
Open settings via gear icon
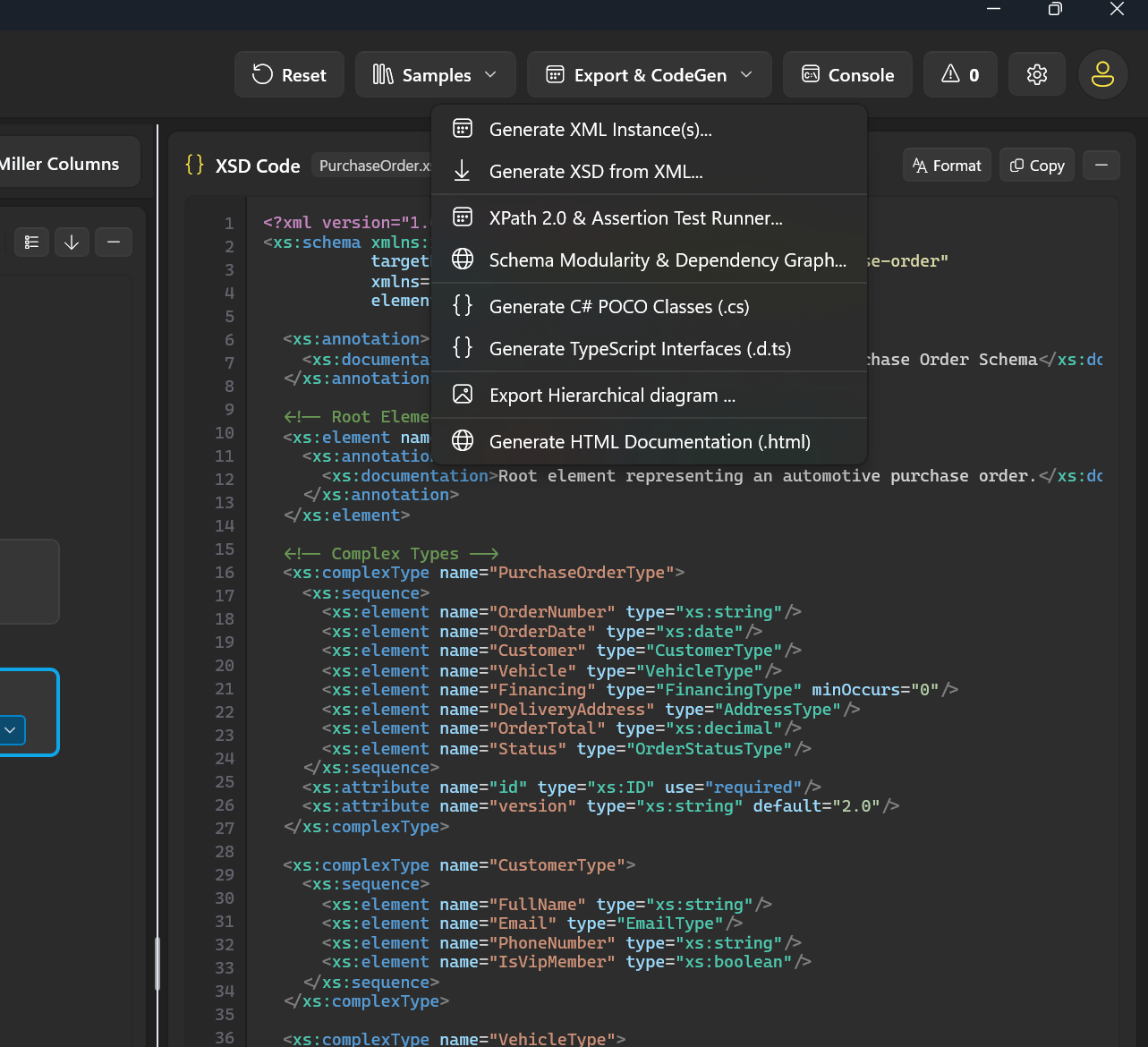(1037, 75)
